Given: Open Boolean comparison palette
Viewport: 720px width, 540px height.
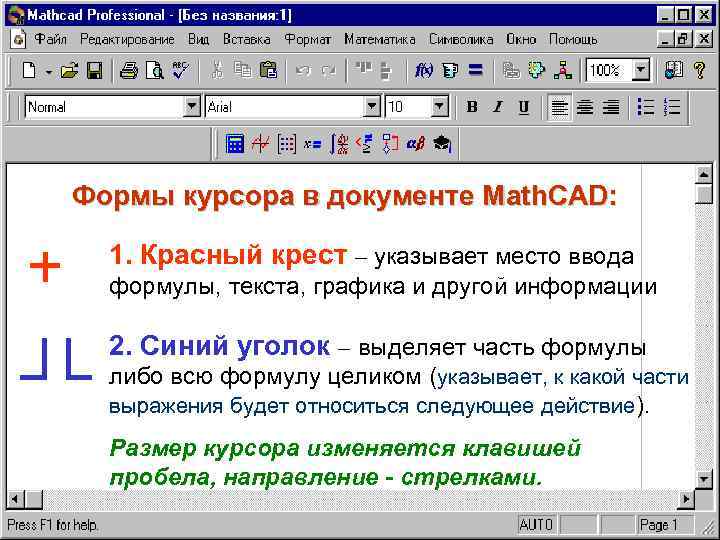Looking at the screenshot, I should coord(365,144).
